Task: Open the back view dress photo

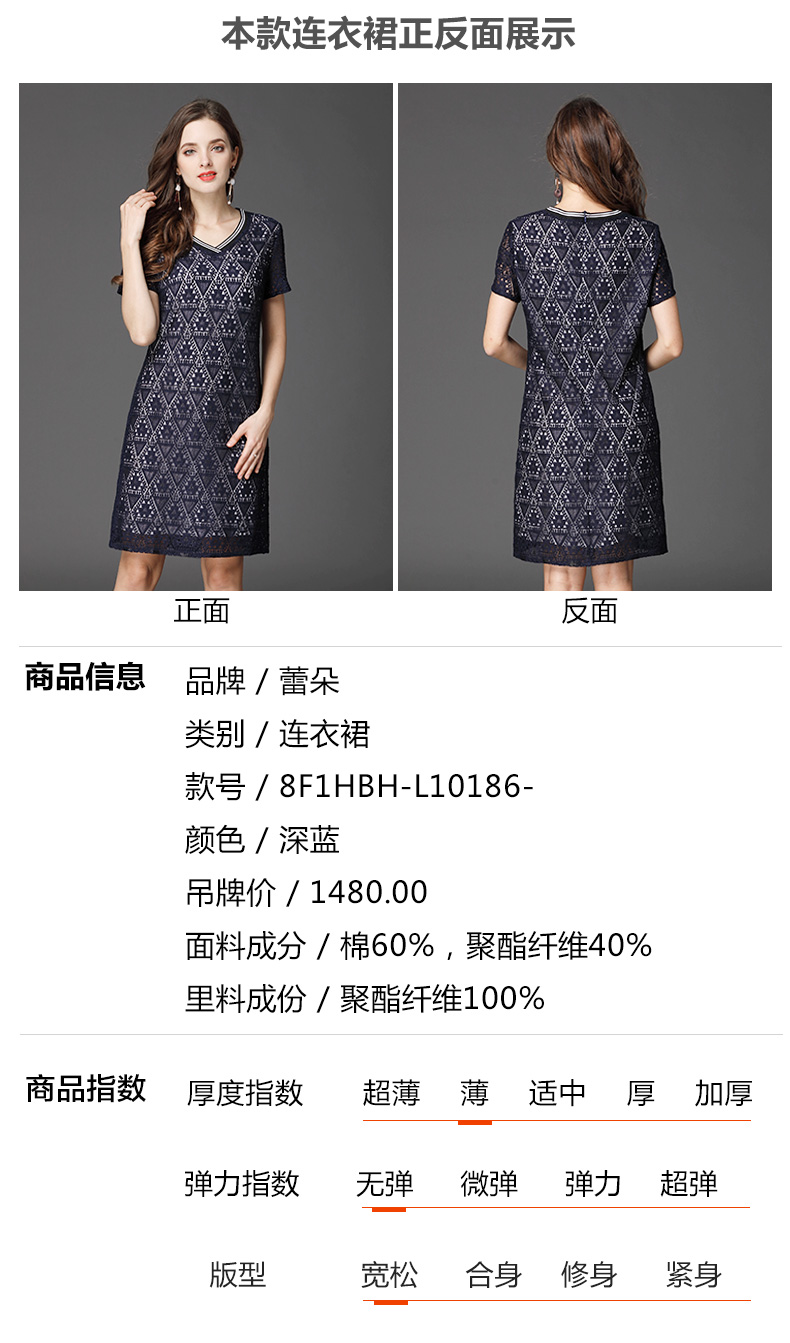Action: coord(585,337)
